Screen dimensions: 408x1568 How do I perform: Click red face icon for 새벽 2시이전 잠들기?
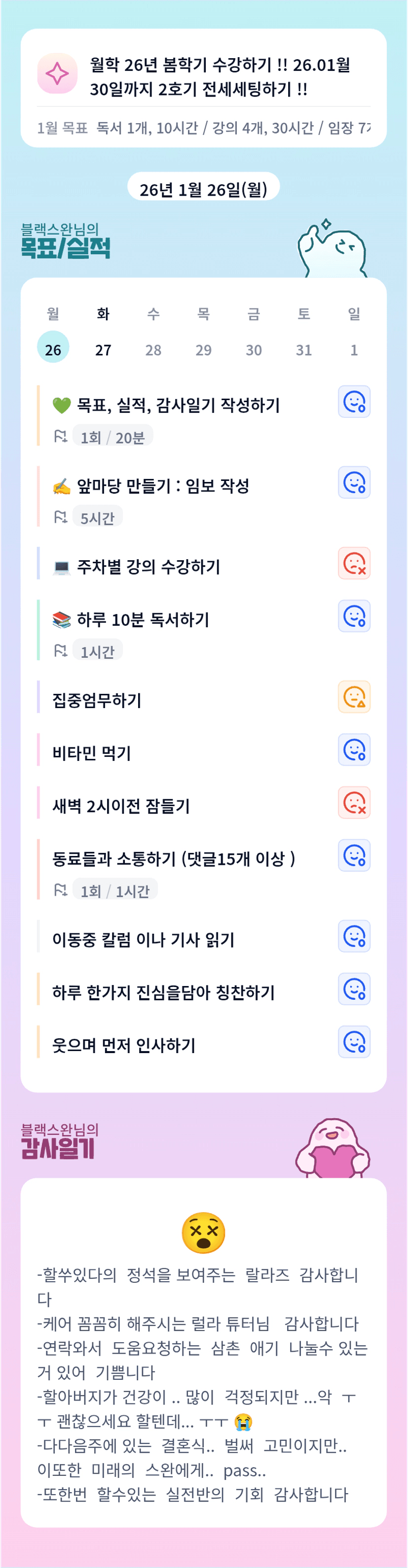(x=354, y=803)
